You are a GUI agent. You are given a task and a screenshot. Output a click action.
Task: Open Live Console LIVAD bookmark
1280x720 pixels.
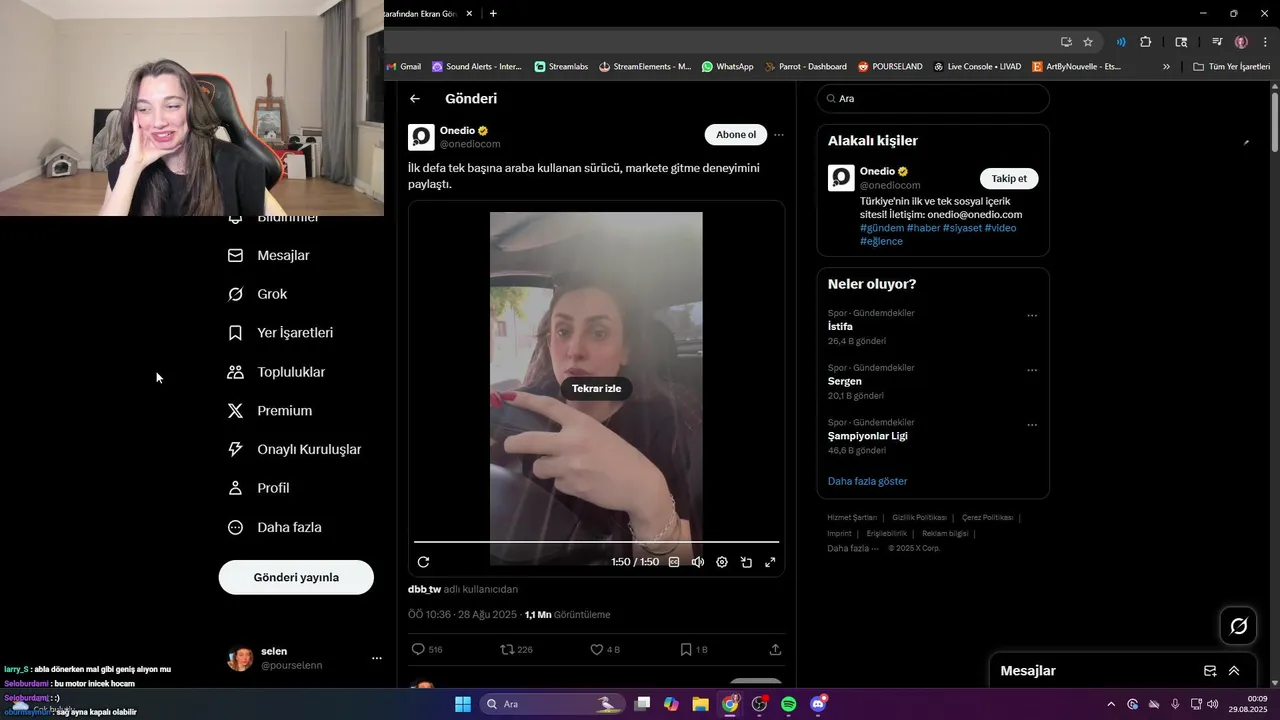pyautogui.click(x=977, y=67)
